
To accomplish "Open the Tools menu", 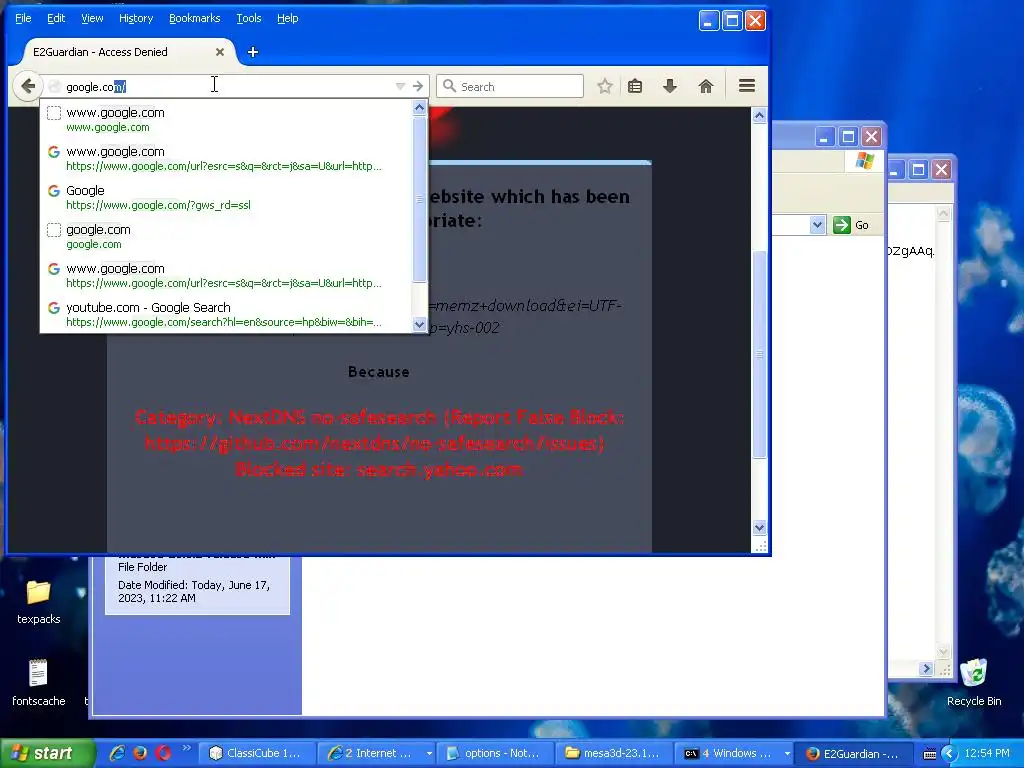I will (x=248, y=18).
